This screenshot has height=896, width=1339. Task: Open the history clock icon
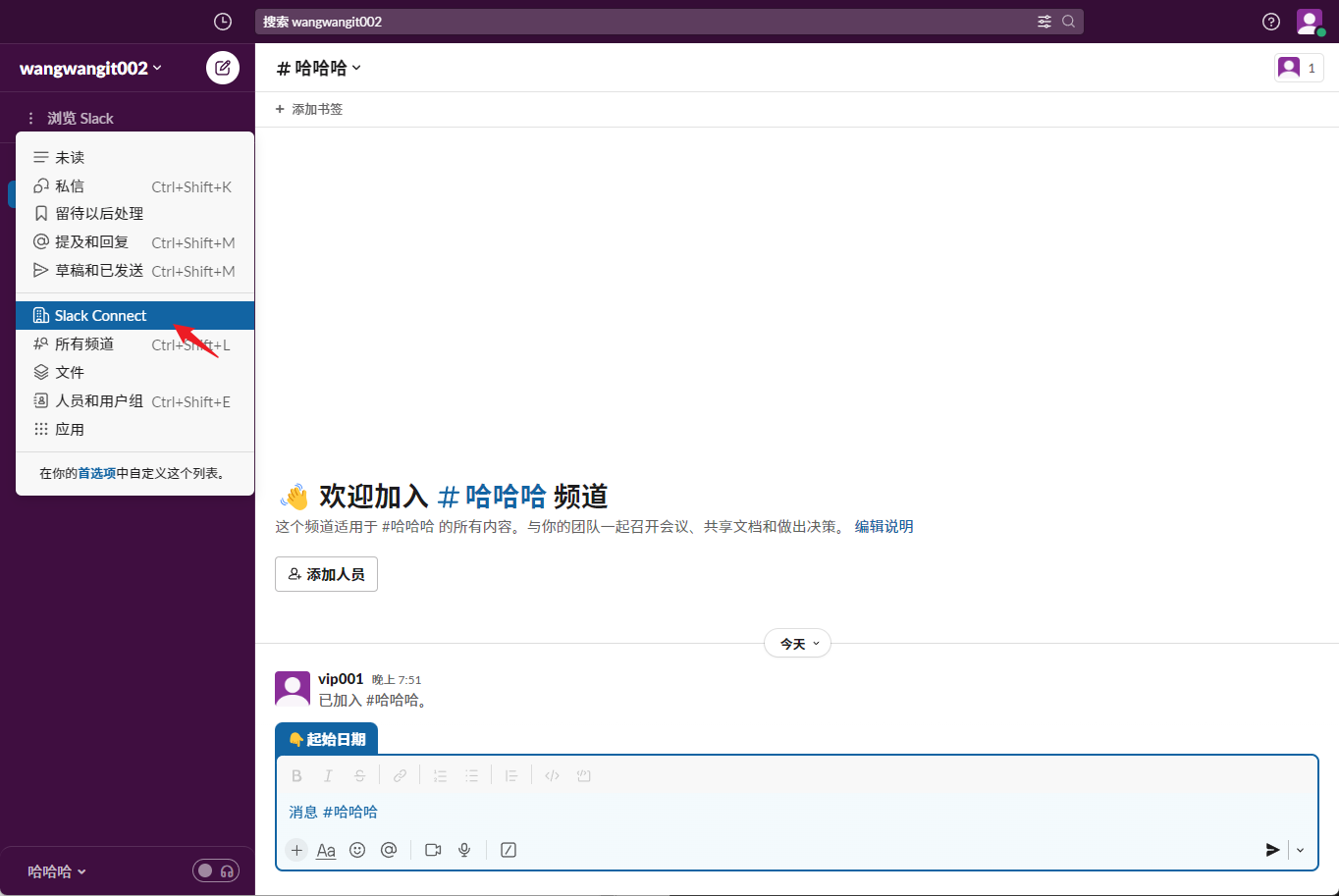pos(223,22)
